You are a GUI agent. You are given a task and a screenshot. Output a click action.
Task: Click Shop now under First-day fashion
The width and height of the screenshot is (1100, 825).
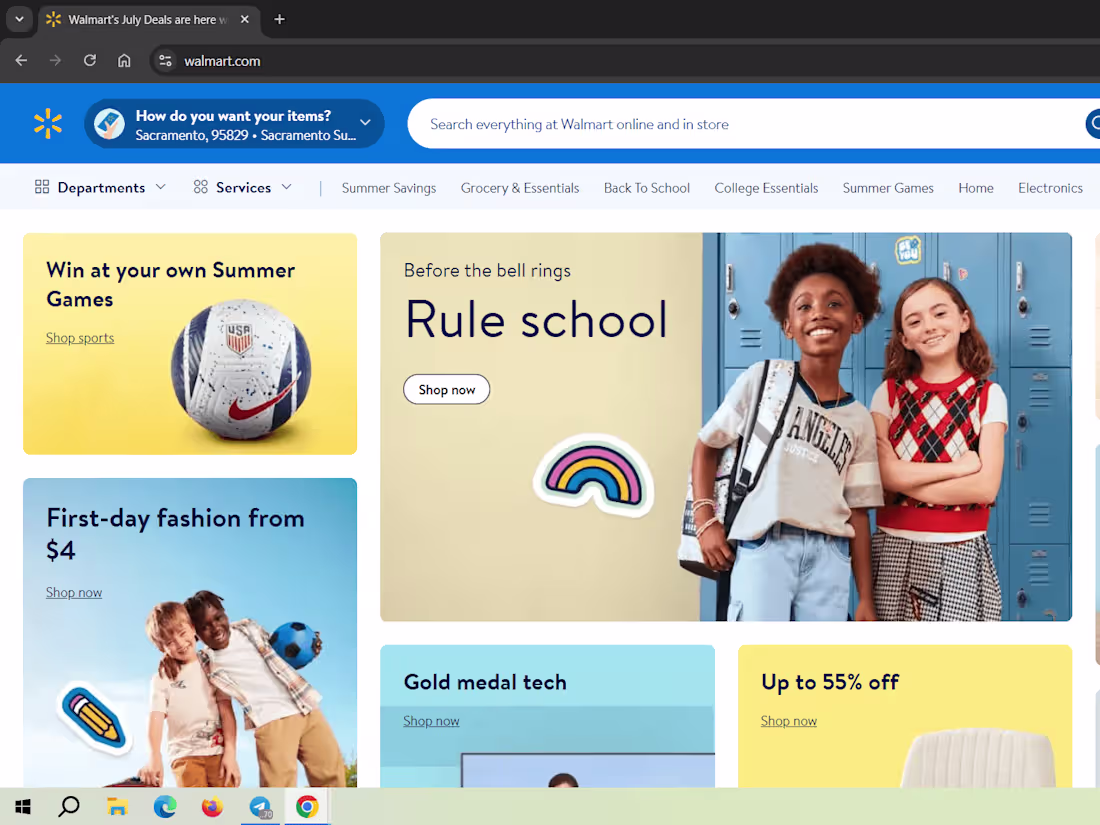point(74,593)
